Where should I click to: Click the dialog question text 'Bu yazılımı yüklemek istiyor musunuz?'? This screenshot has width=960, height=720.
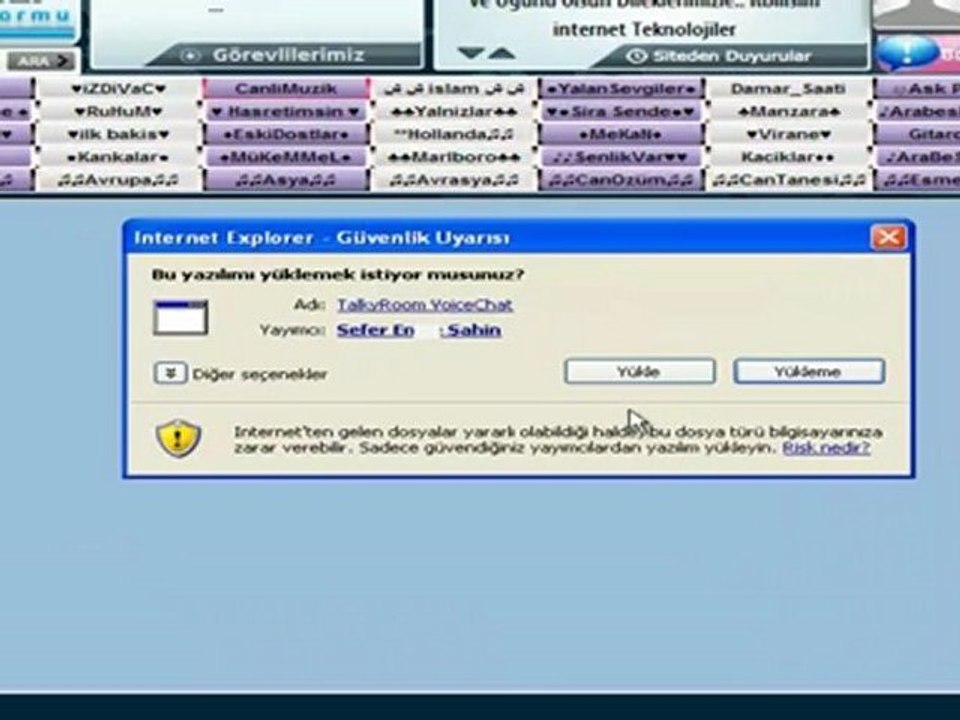tap(338, 274)
